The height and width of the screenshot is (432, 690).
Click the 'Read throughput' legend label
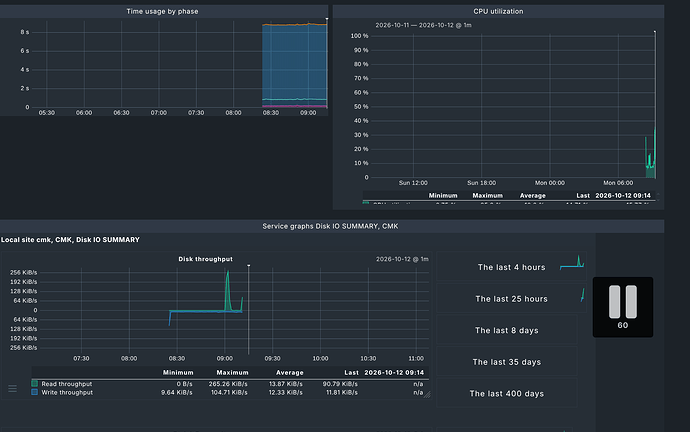[67, 384]
